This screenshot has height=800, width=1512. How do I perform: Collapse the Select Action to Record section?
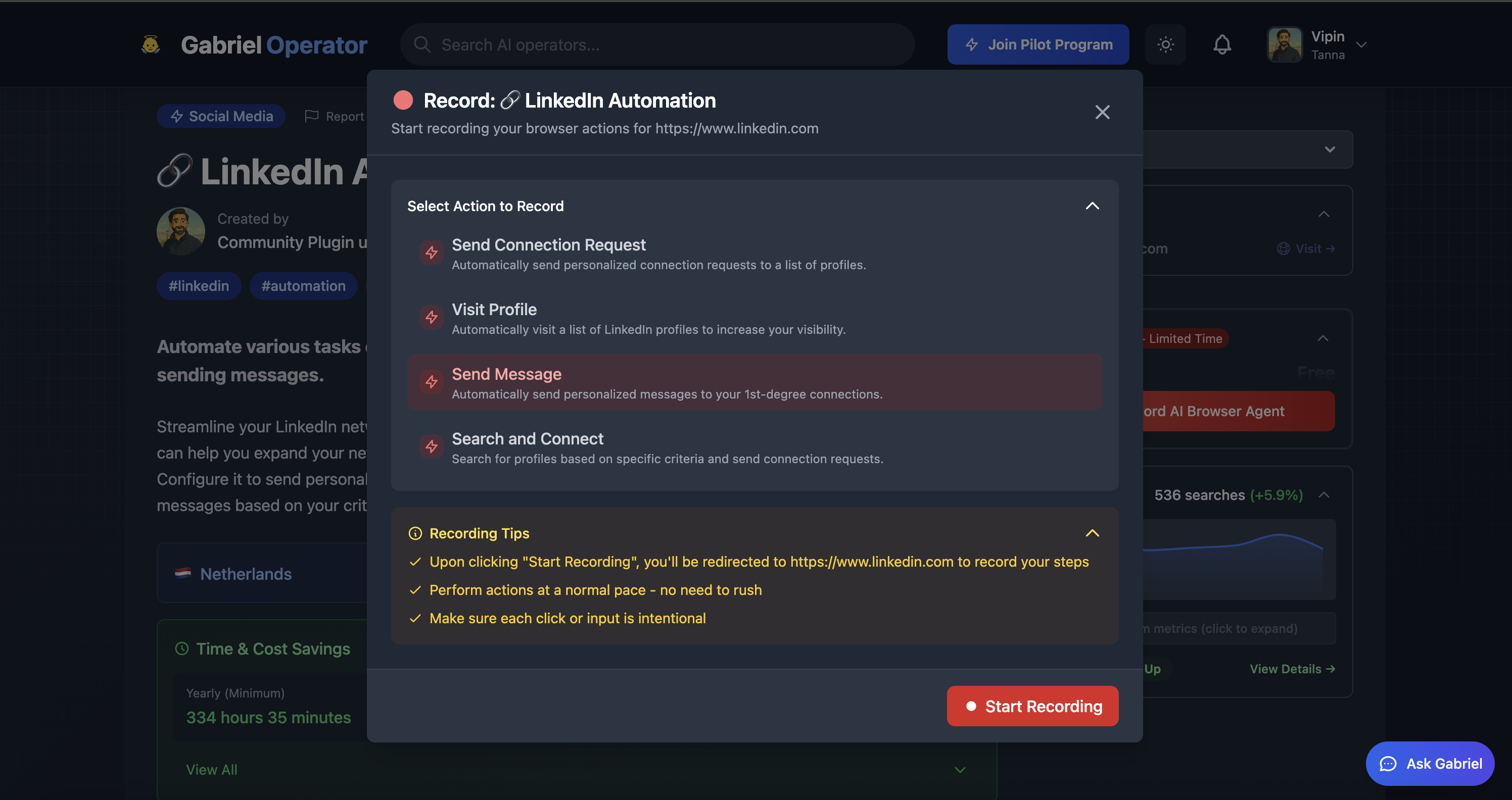1092,206
